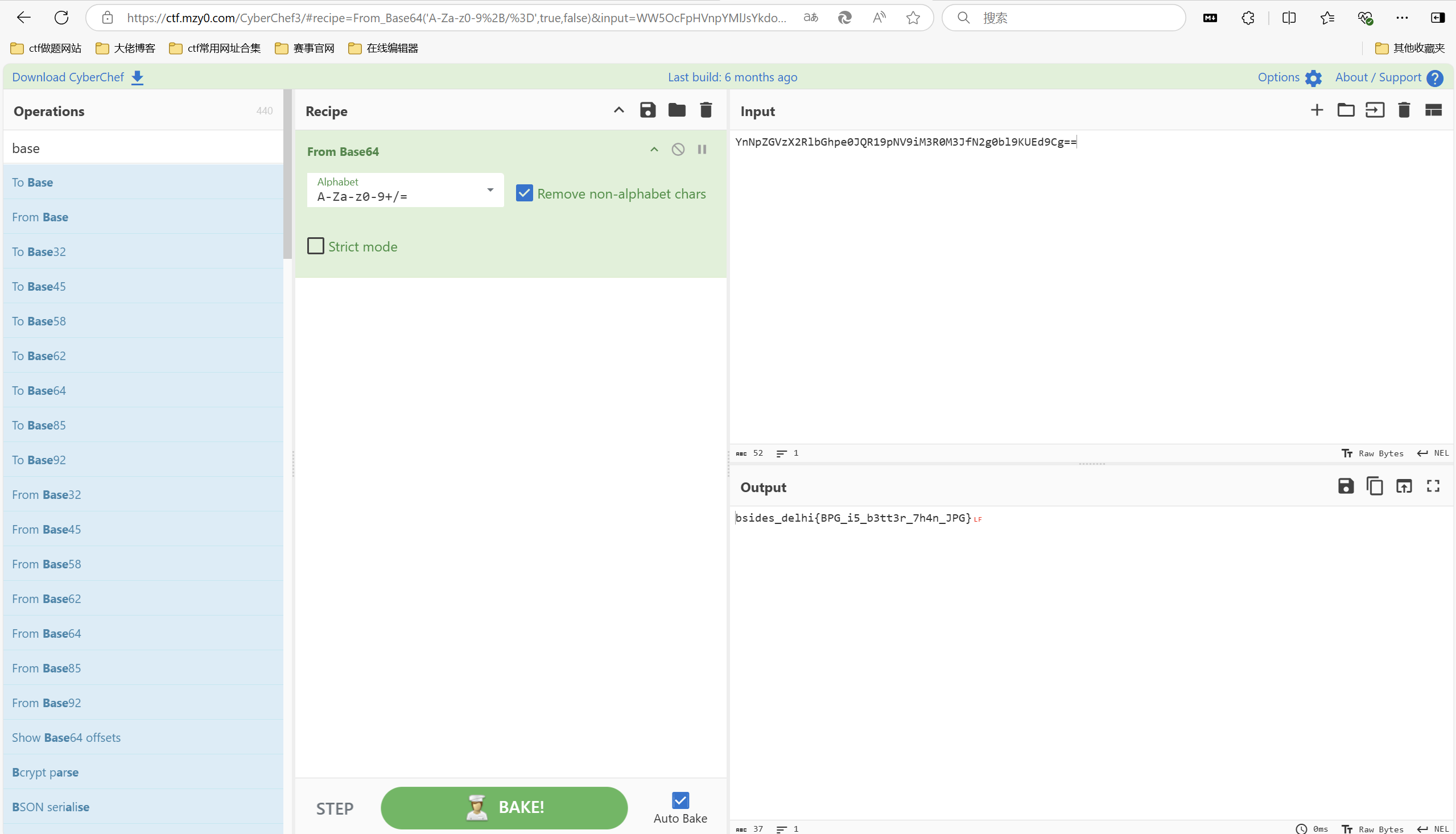Click the browser address bar URL
Image resolution: width=1456 pixels, height=834 pixels.
click(456, 18)
